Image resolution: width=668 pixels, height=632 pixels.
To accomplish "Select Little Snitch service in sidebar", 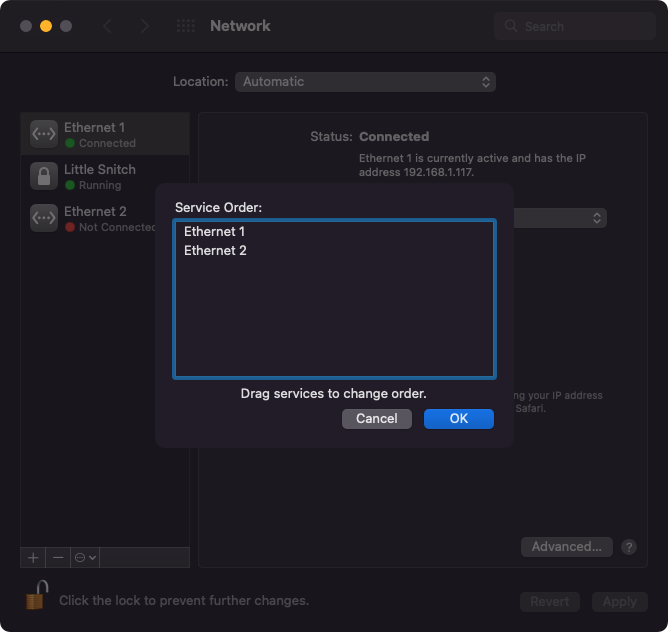I will [105, 176].
